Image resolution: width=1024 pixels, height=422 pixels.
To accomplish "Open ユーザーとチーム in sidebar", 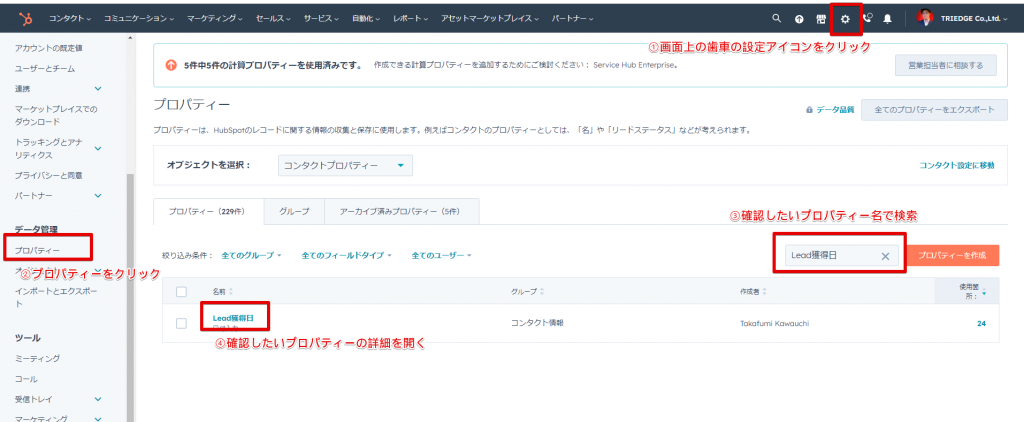I will tap(45, 69).
